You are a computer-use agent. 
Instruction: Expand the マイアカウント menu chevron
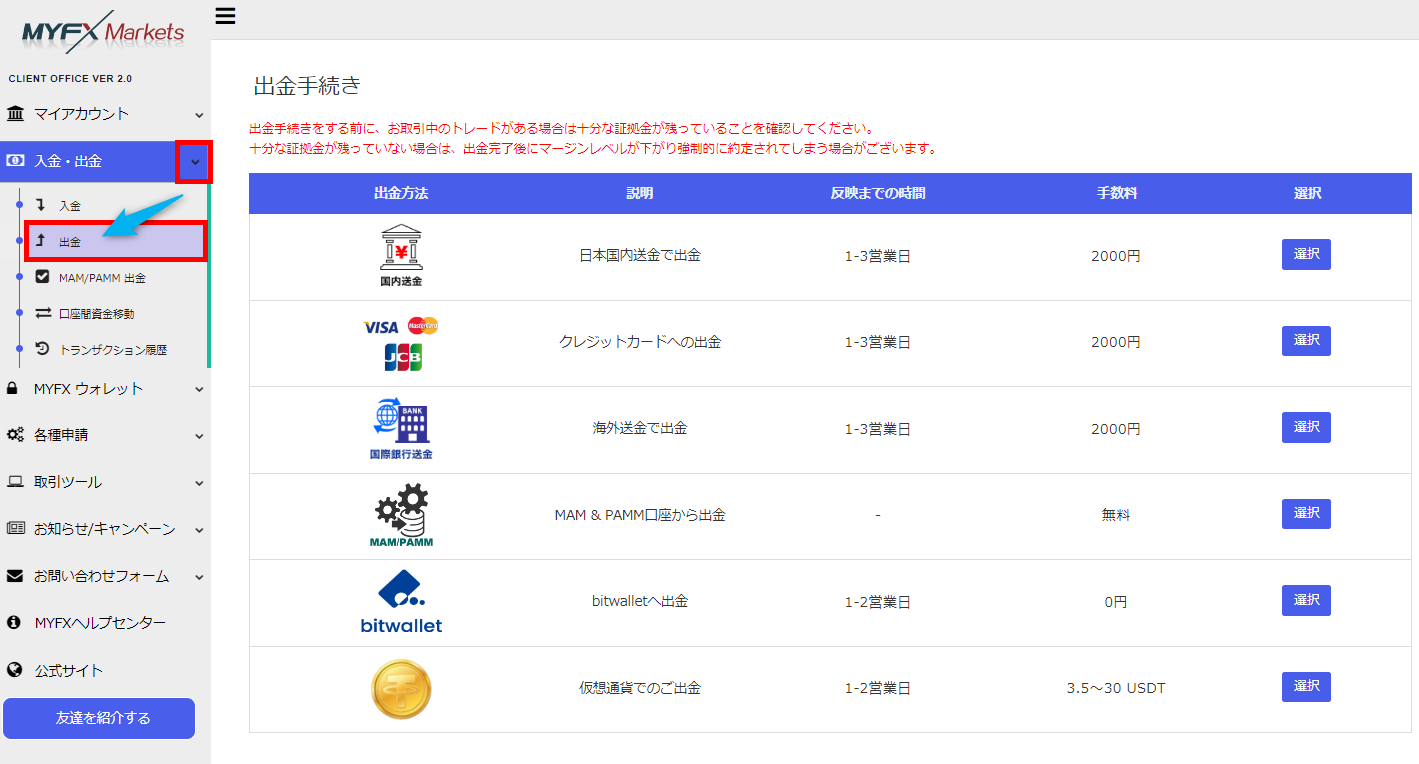[199, 114]
